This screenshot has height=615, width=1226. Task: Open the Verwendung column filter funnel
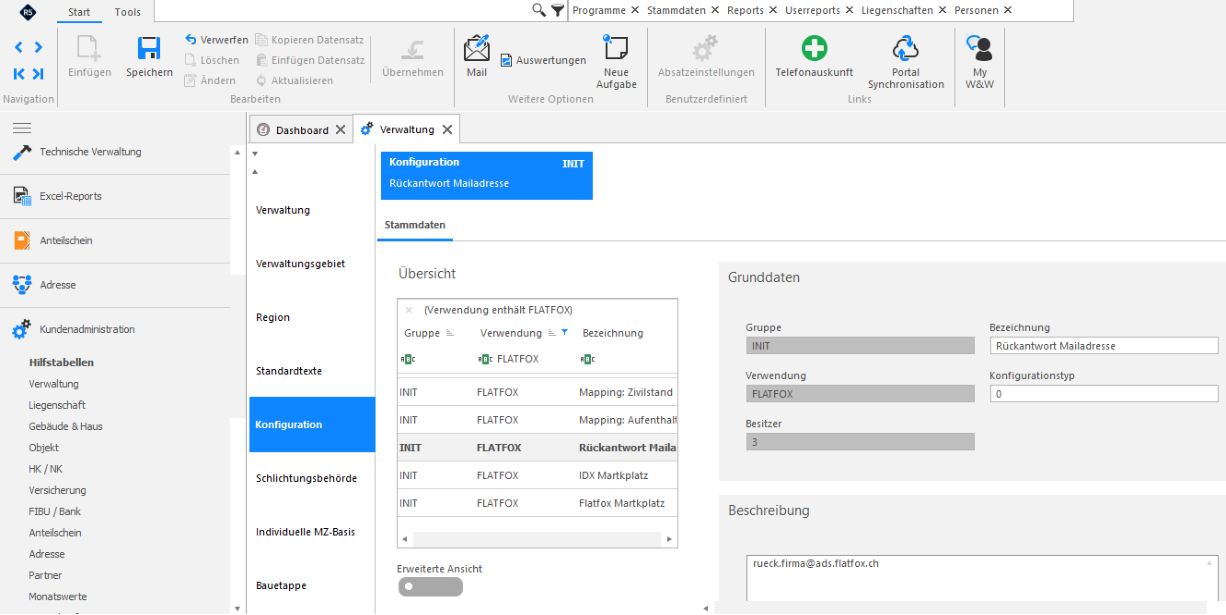point(564,333)
